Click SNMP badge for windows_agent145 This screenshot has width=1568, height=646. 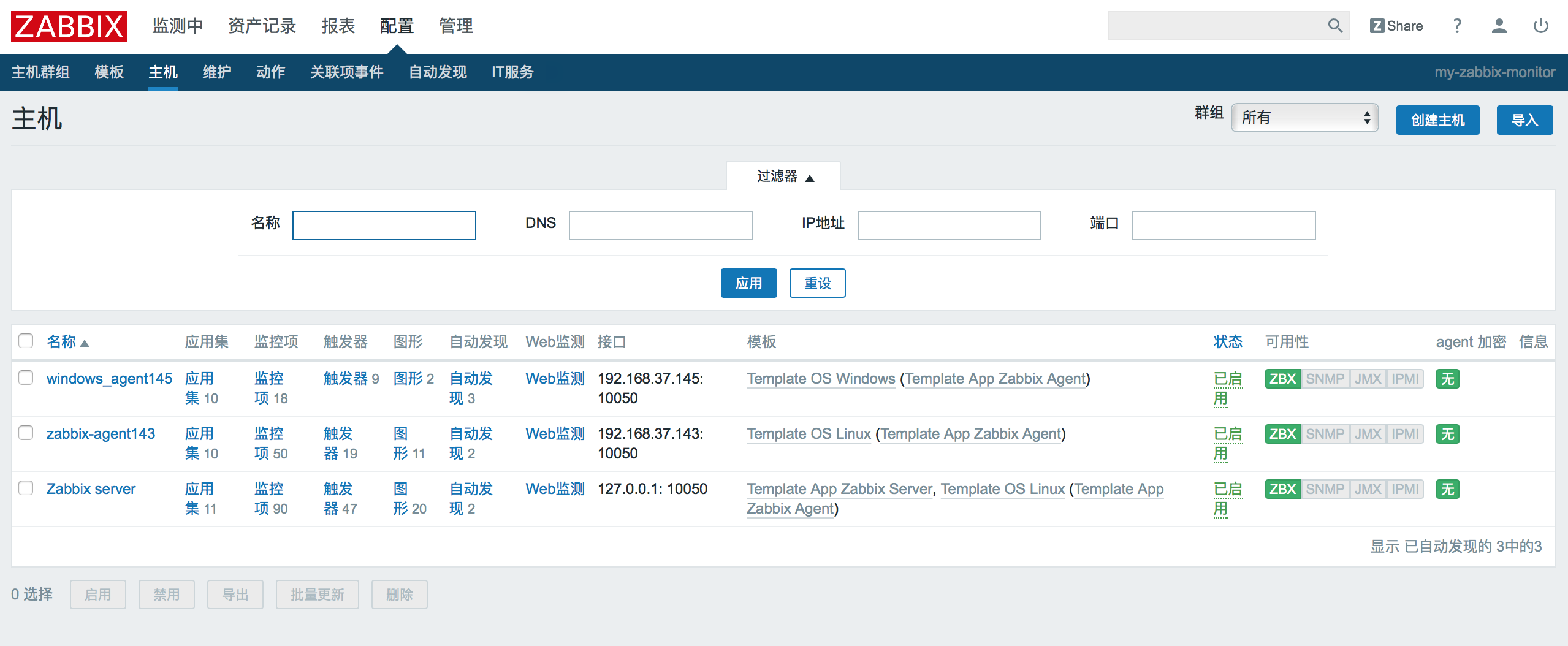tap(1325, 379)
